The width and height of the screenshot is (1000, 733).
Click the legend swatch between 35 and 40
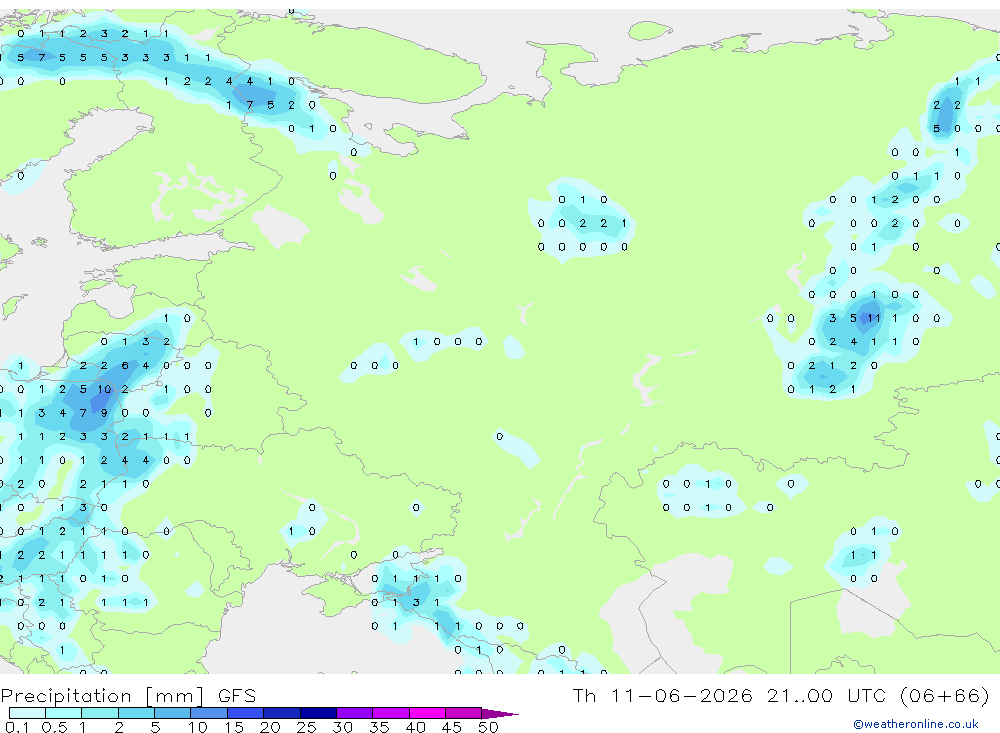coord(391,713)
